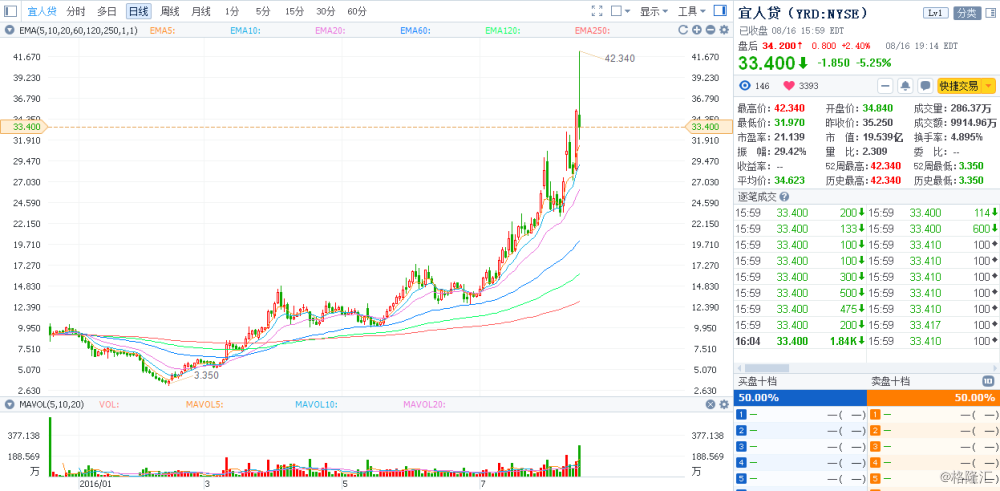Select the 60分 chart tab
The width and height of the screenshot is (1000, 491).
tap(357, 11)
